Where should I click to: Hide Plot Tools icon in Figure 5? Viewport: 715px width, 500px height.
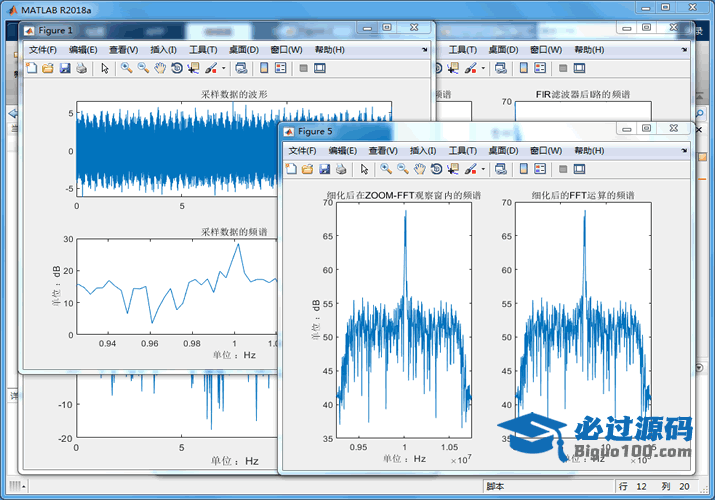click(x=563, y=169)
